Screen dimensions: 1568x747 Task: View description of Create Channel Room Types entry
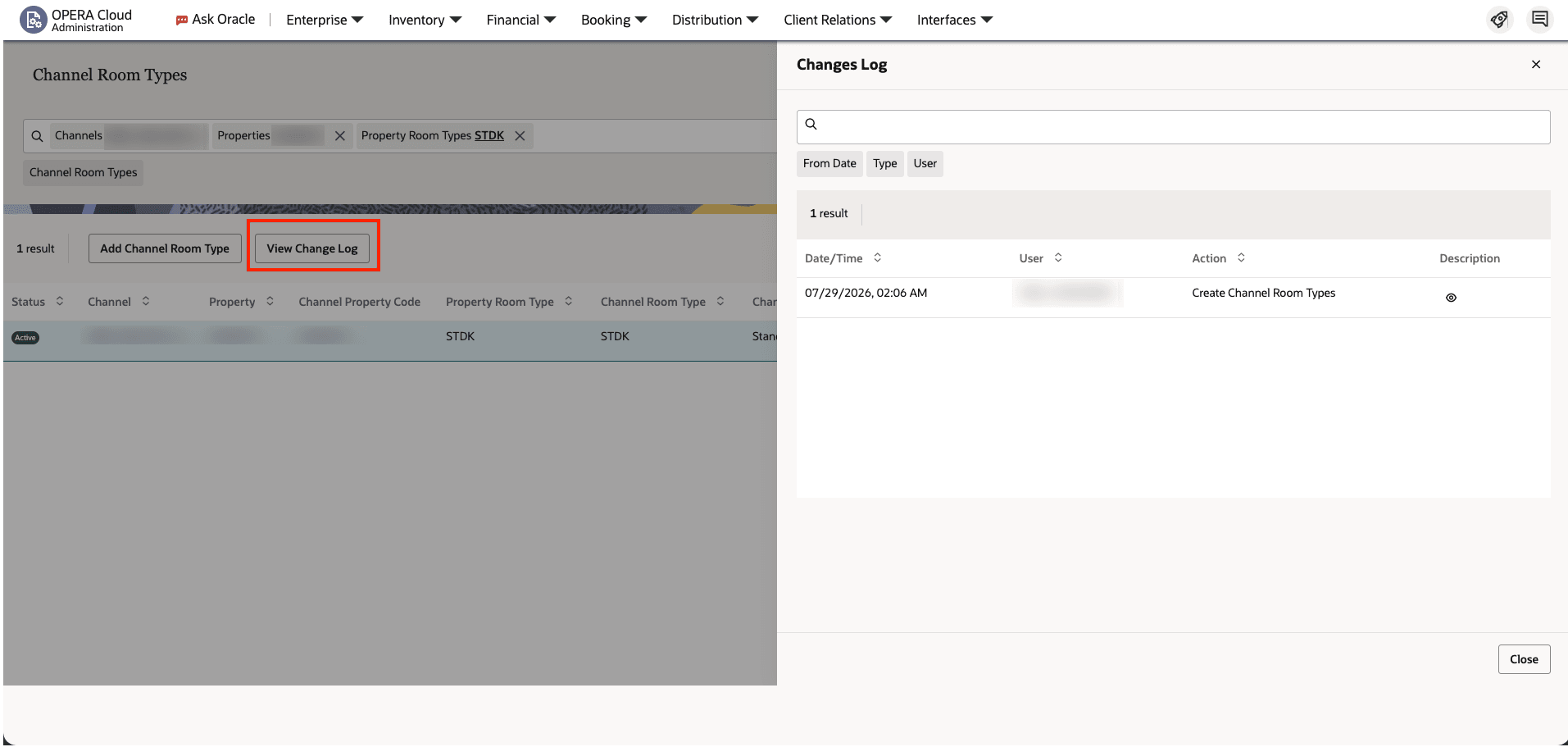(x=1451, y=298)
